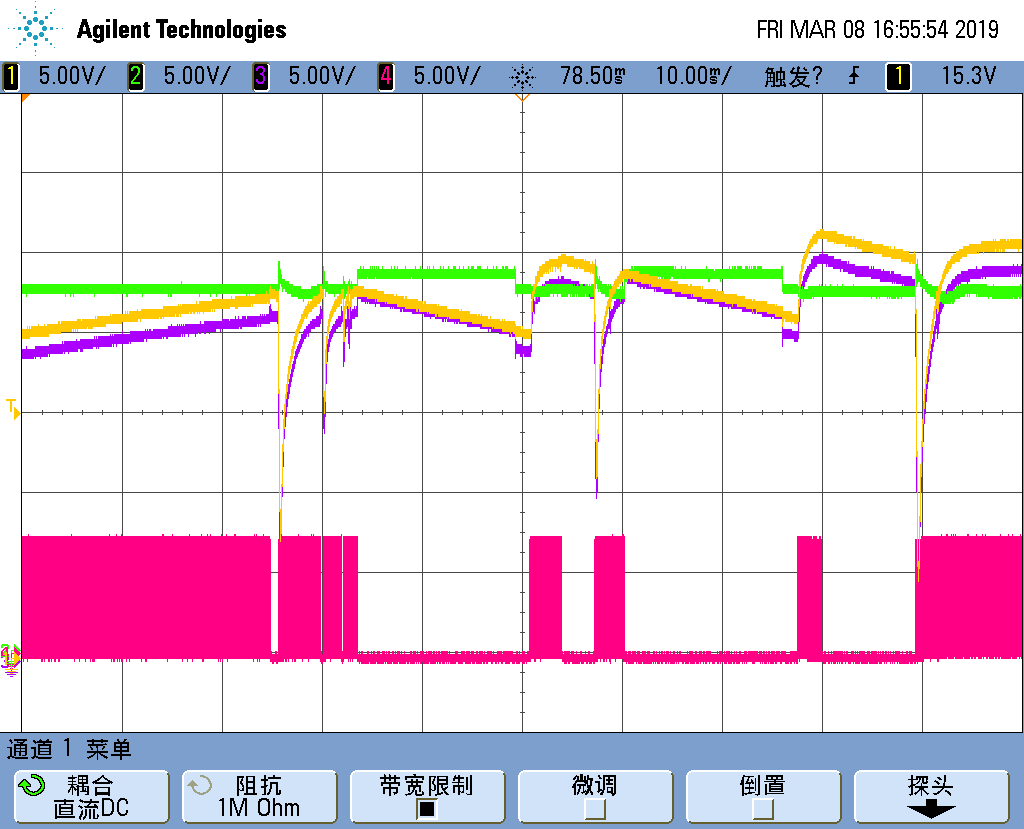Click the Agilent Technologies title text

[x=182, y=29]
